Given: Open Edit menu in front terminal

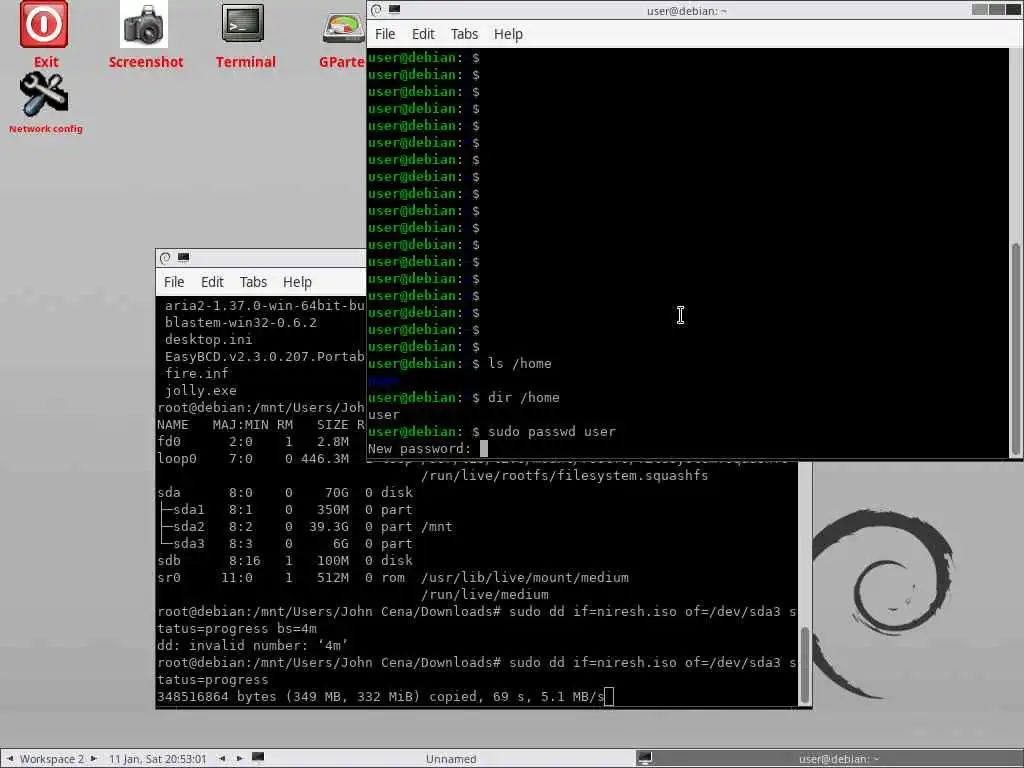Looking at the screenshot, I should (423, 34).
